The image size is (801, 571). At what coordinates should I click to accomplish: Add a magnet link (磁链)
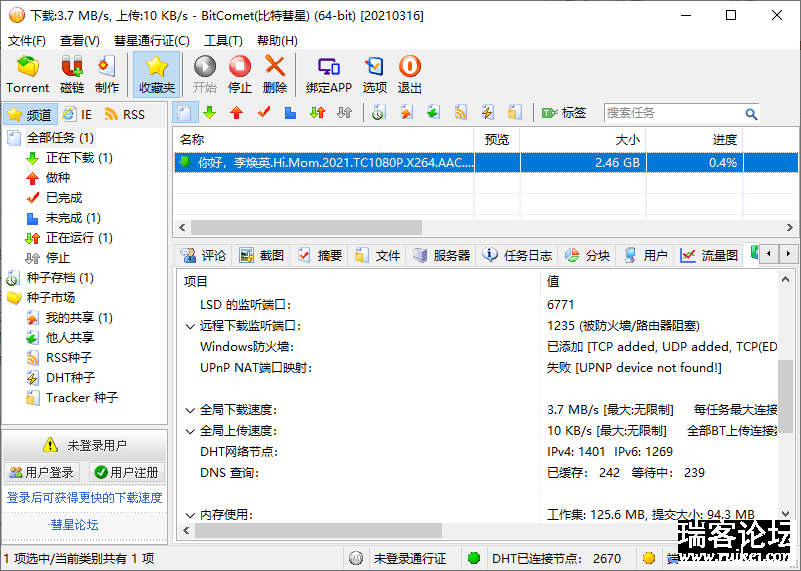tap(72, 75)
